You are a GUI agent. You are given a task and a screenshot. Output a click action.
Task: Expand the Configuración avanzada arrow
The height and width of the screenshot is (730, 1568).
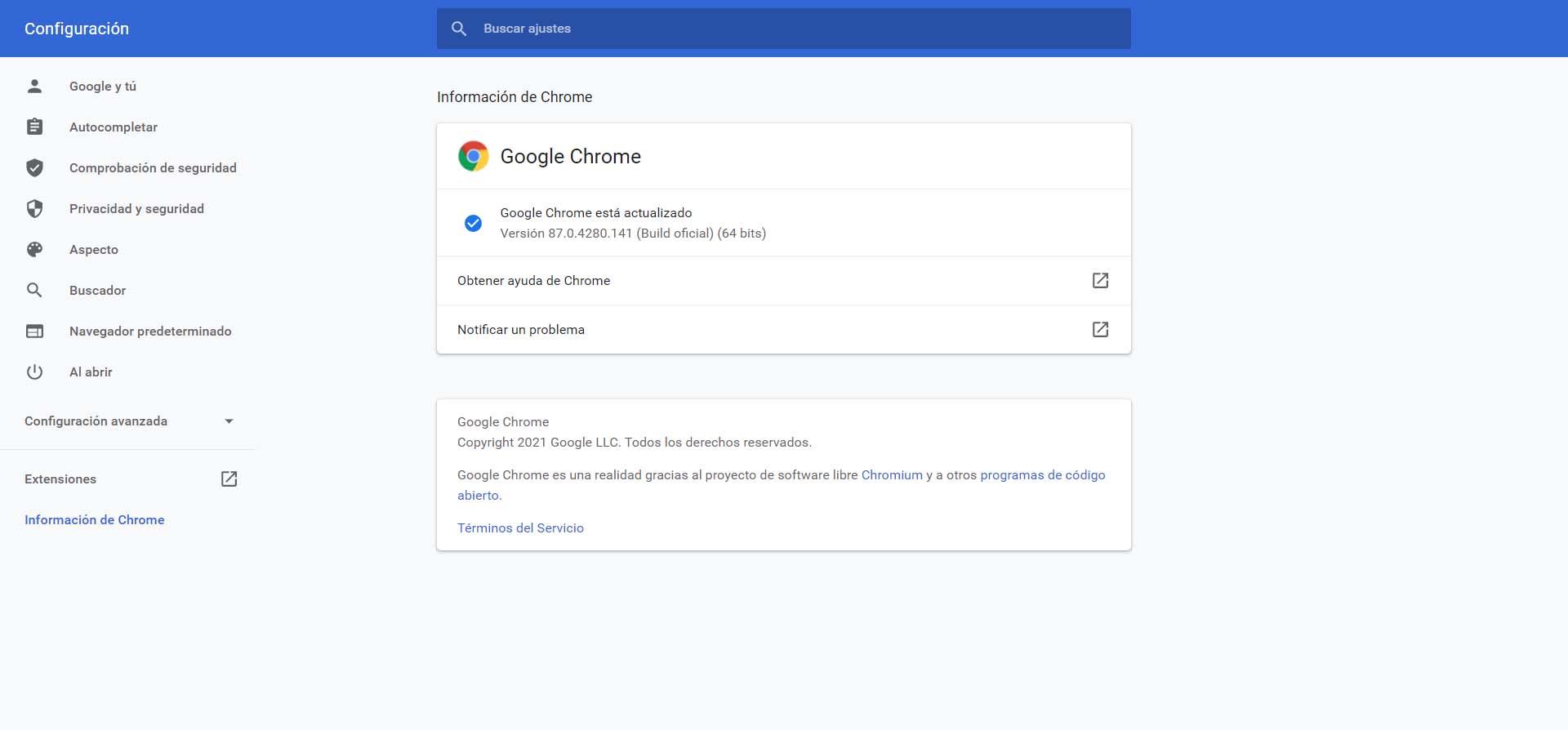point(229,421)
